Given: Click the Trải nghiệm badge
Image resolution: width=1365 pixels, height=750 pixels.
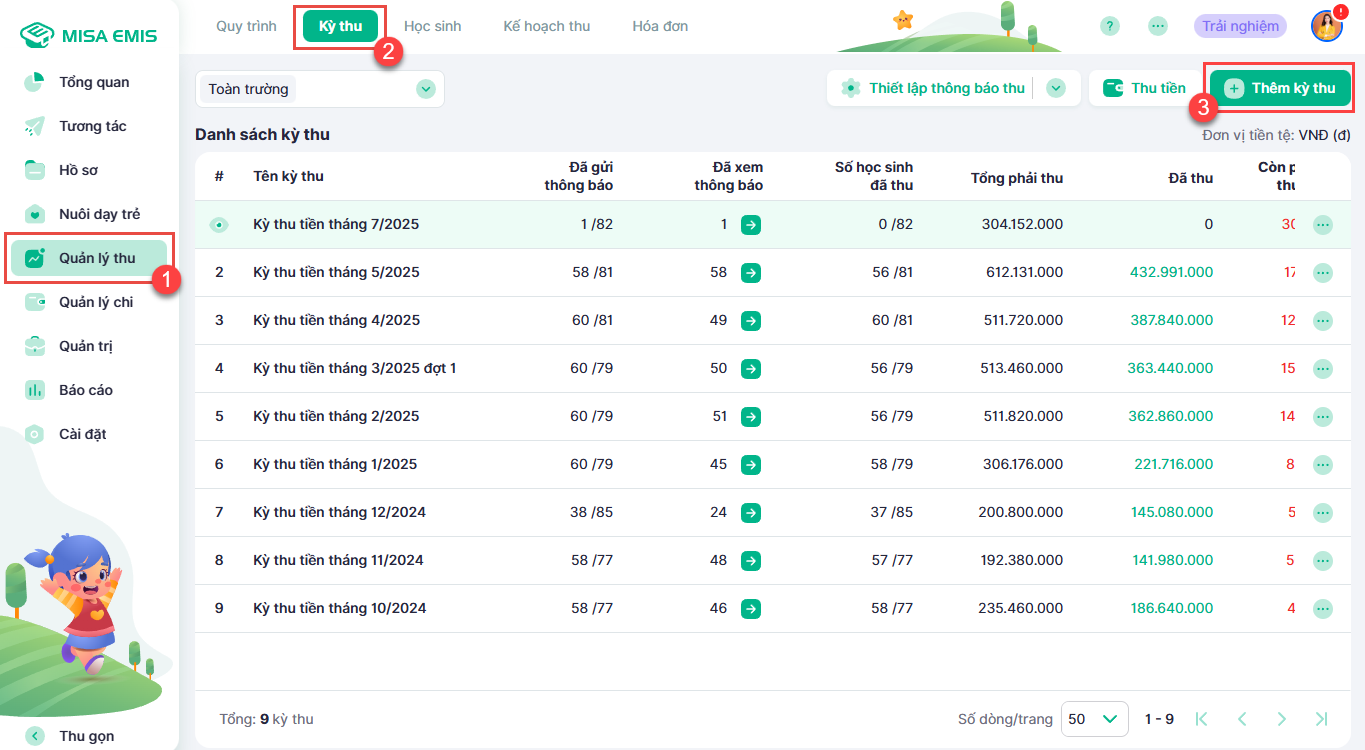Looking at the screenshot, I should (x=1239, y=26).
